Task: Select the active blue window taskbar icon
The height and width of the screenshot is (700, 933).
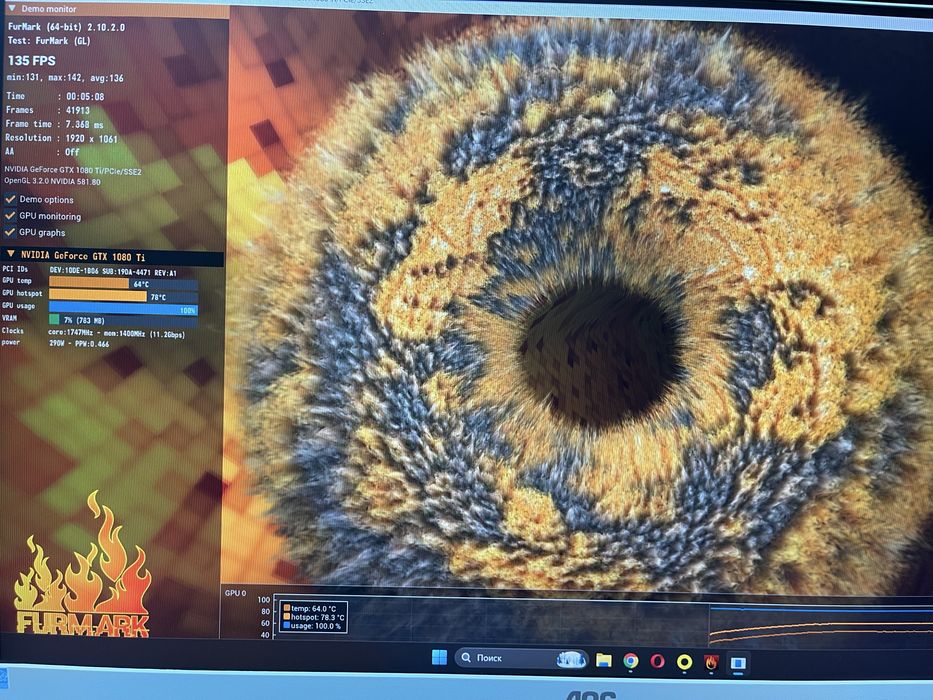Action: tap(738, 663)
